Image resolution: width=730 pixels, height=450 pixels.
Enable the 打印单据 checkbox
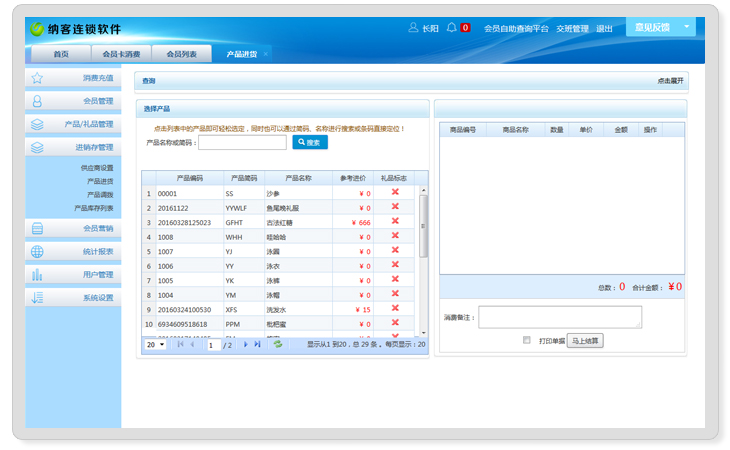pyautogui.click(x=527, y=340)
